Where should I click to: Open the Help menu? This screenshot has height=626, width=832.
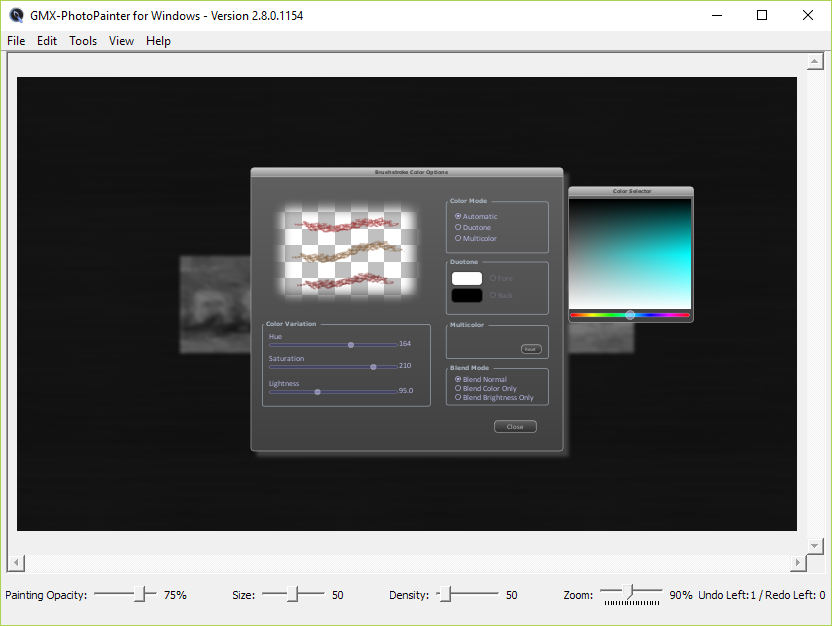(x=158, y=41)
